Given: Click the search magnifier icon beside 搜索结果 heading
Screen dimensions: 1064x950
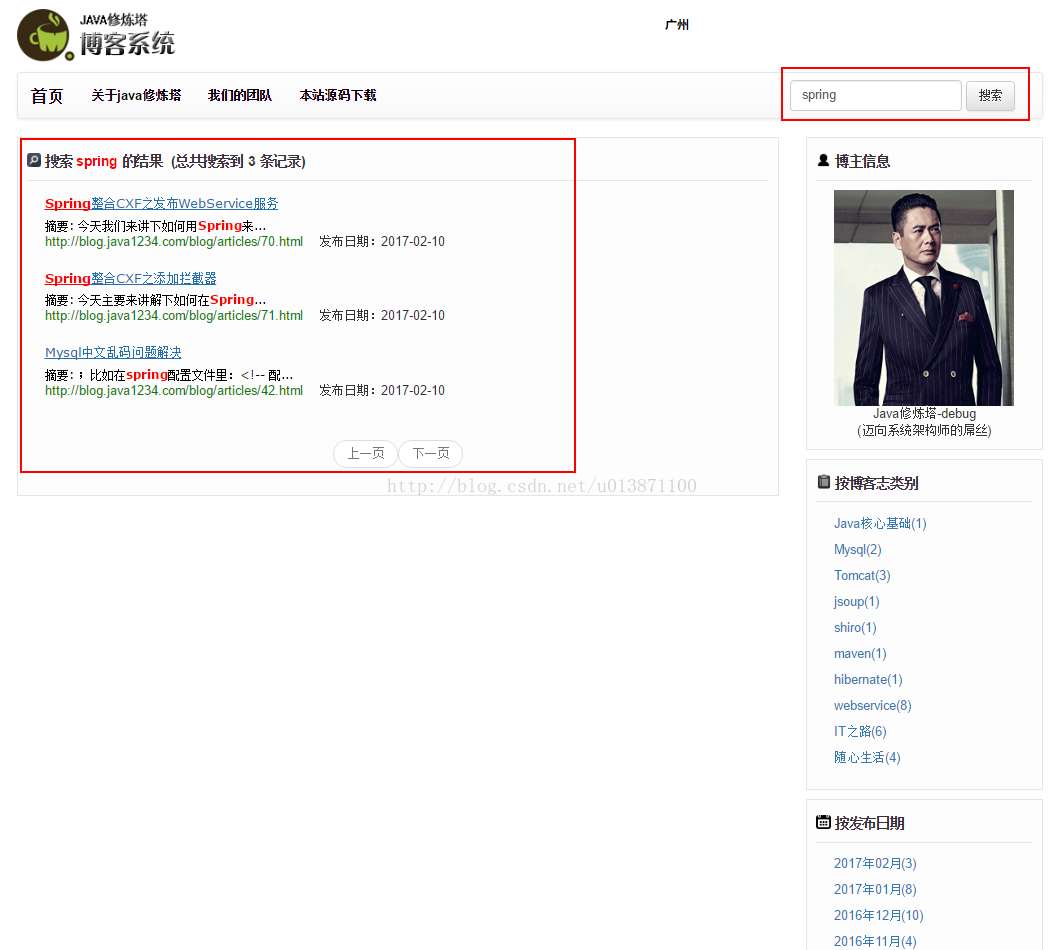Looking at the screenshot, I should pyautogui.click(x=34, y=160).
